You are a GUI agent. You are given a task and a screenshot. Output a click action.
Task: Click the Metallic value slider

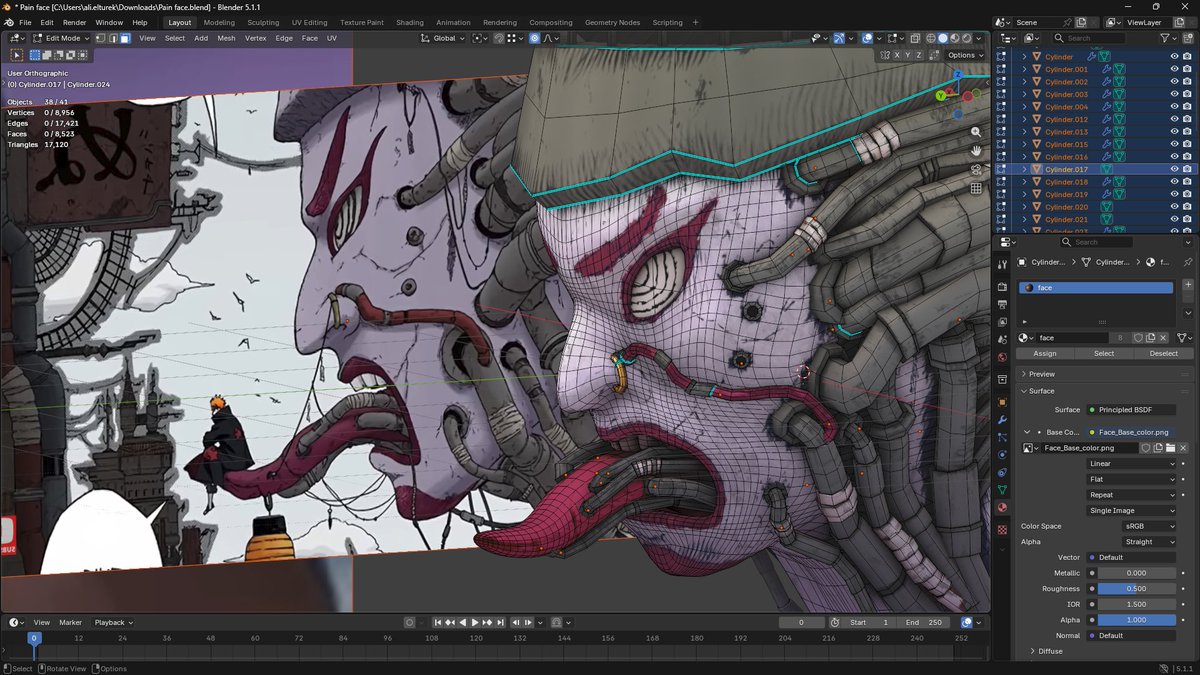coord(1137,573)
